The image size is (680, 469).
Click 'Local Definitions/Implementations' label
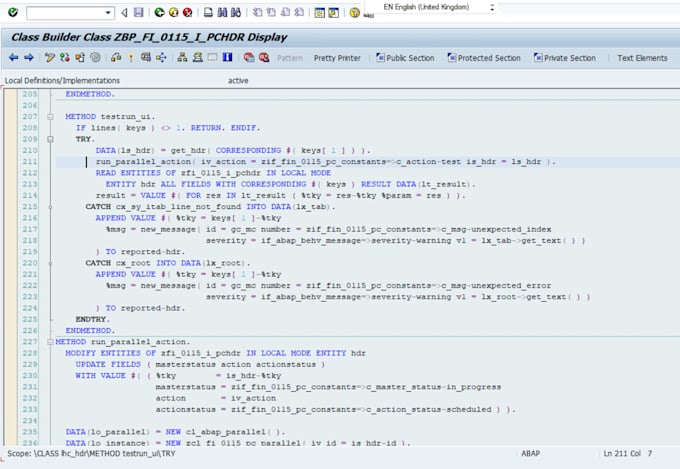(x=62, y=81)
